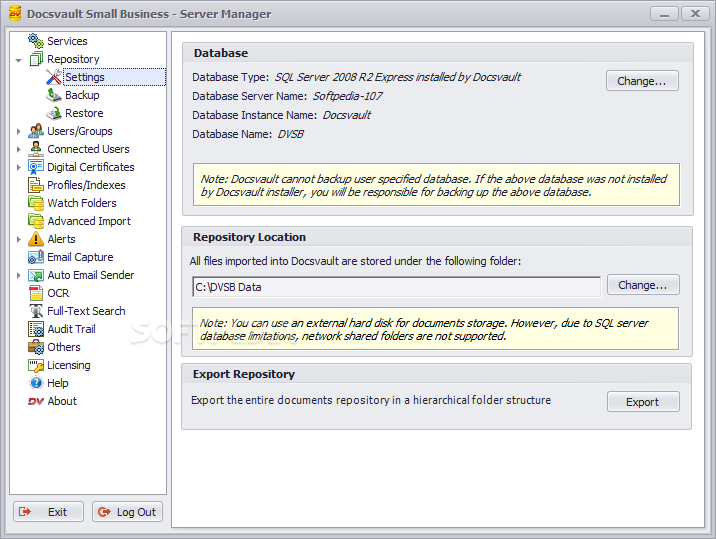Click the Restore icon
Image resolution: width=716 pixels, height=539 pixels.
pyautogui.click(x=53, y=113)
